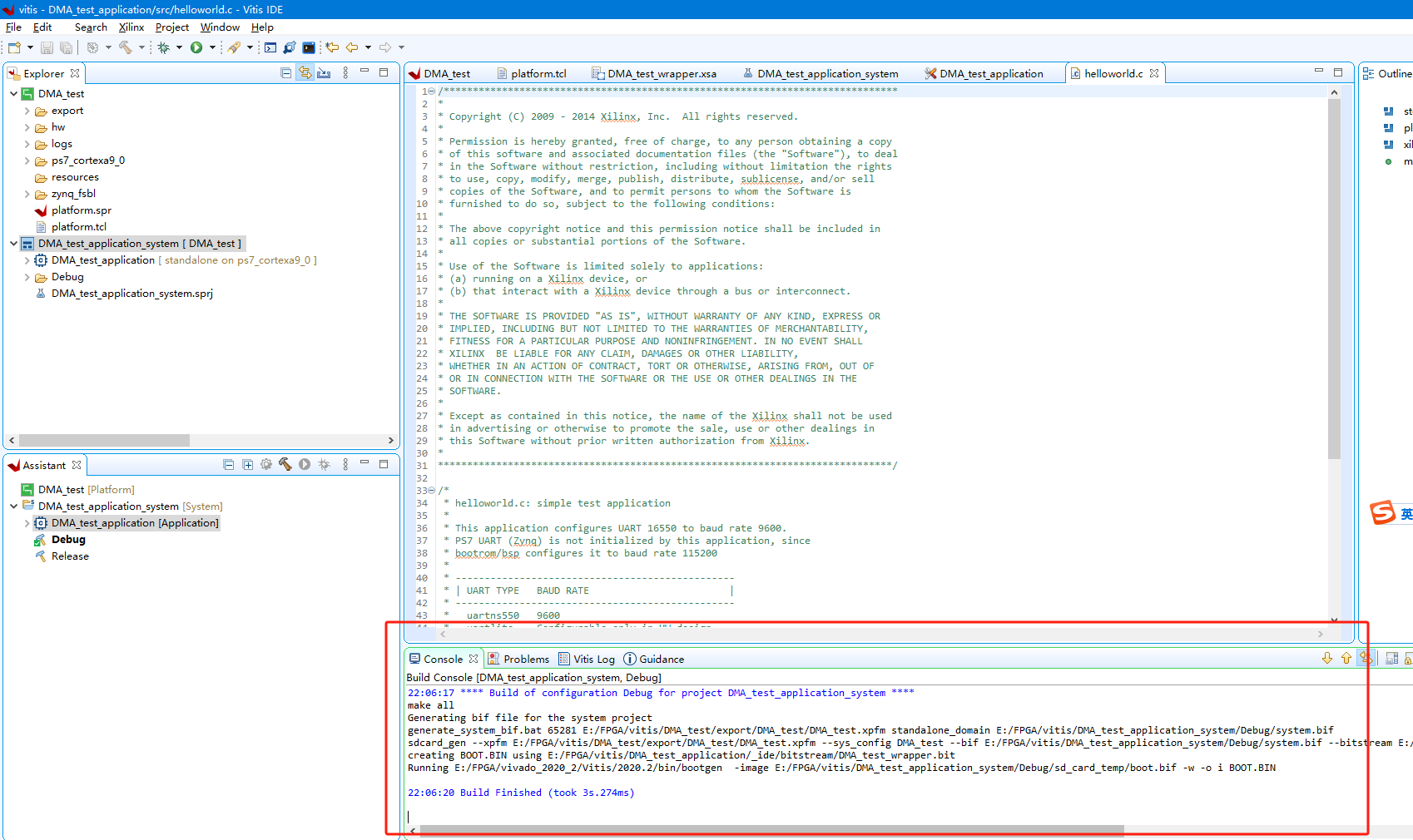The height and width of the screenshot is (840, 1413).
Task: Switch to the DMA_test_wrapper.xsa tab
Action: pos(654,74)
